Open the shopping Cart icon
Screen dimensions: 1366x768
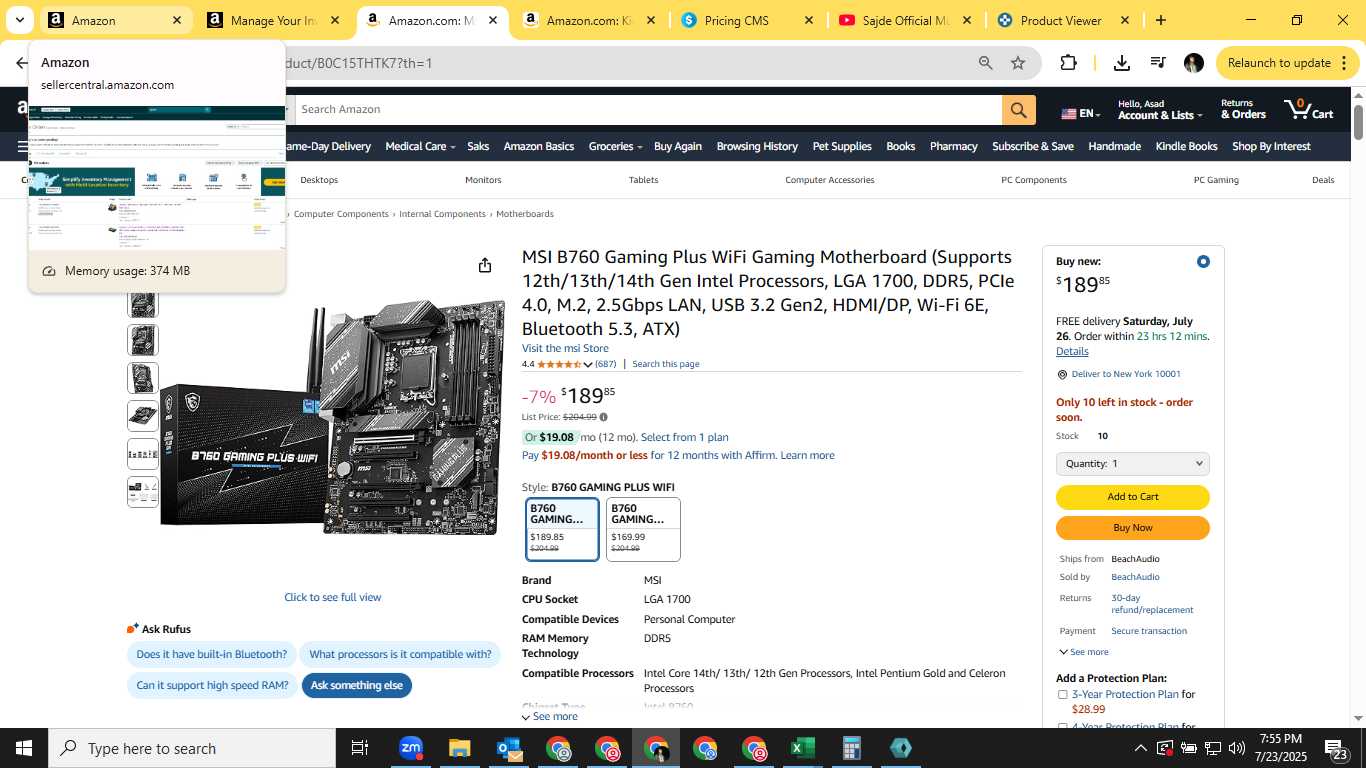pyautogui.click(x=1310, y=108)
